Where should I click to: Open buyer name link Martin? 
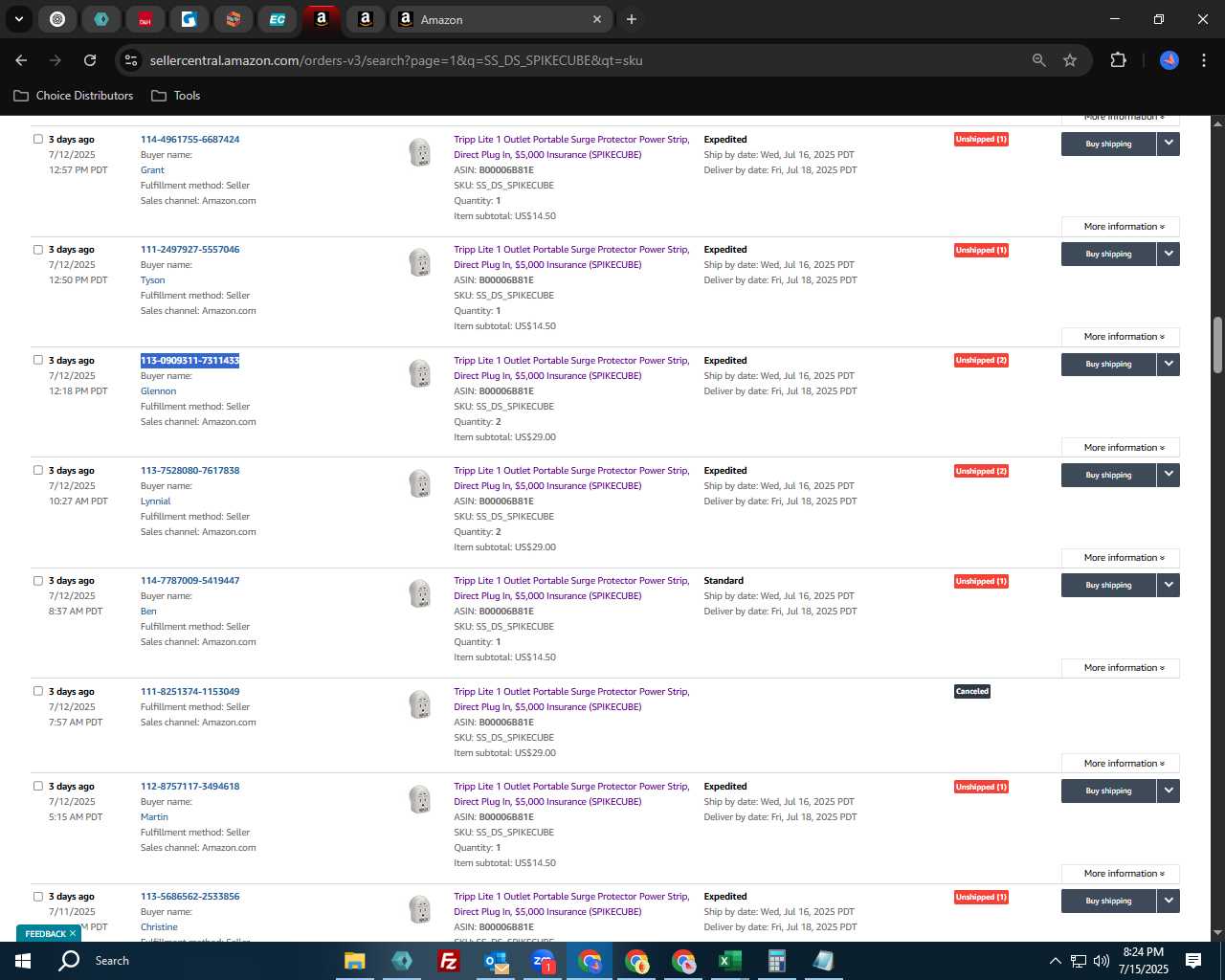click(x=154, y=817)
